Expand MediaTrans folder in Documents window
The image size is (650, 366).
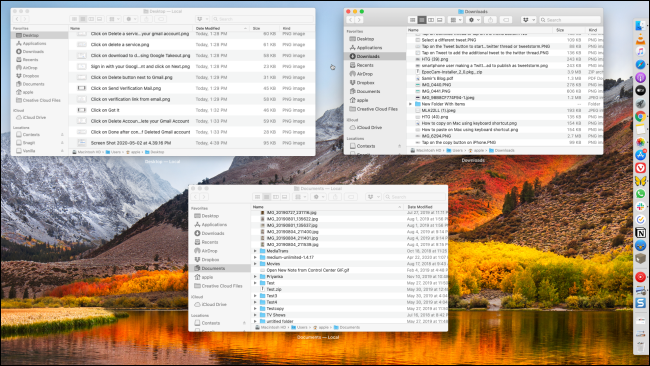pos(255,251)
